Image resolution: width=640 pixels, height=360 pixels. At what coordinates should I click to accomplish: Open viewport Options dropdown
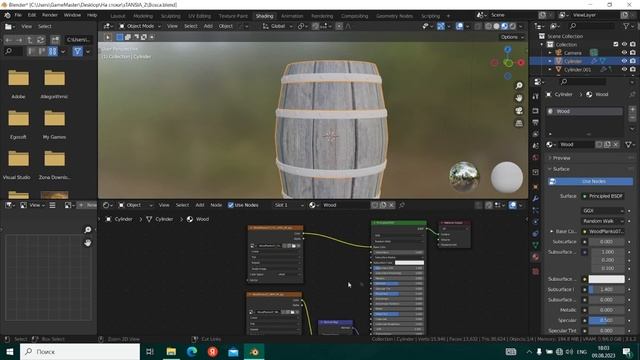tap(512, 37)
